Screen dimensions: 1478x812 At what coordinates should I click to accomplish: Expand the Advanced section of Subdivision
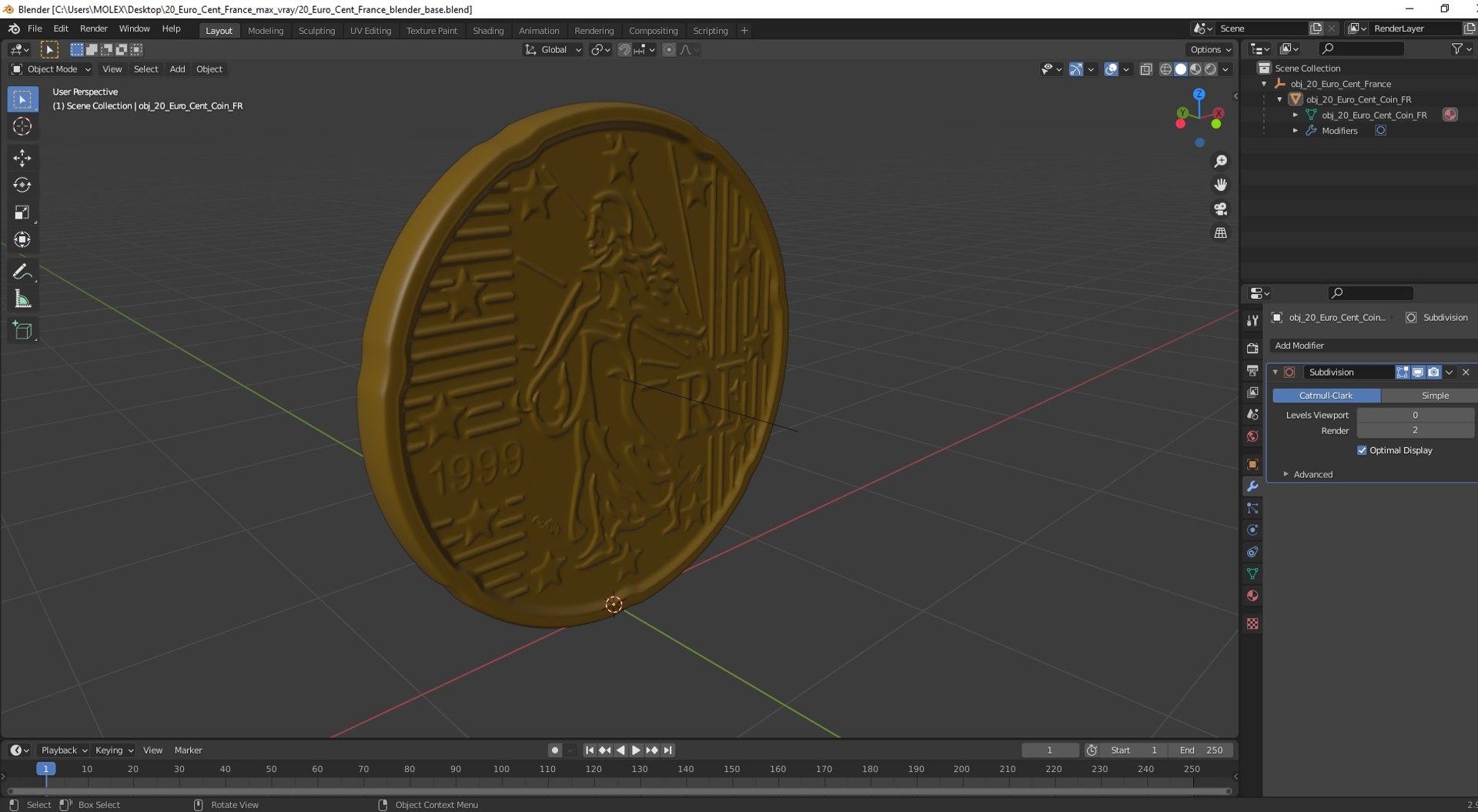[x=1312, y=475]
